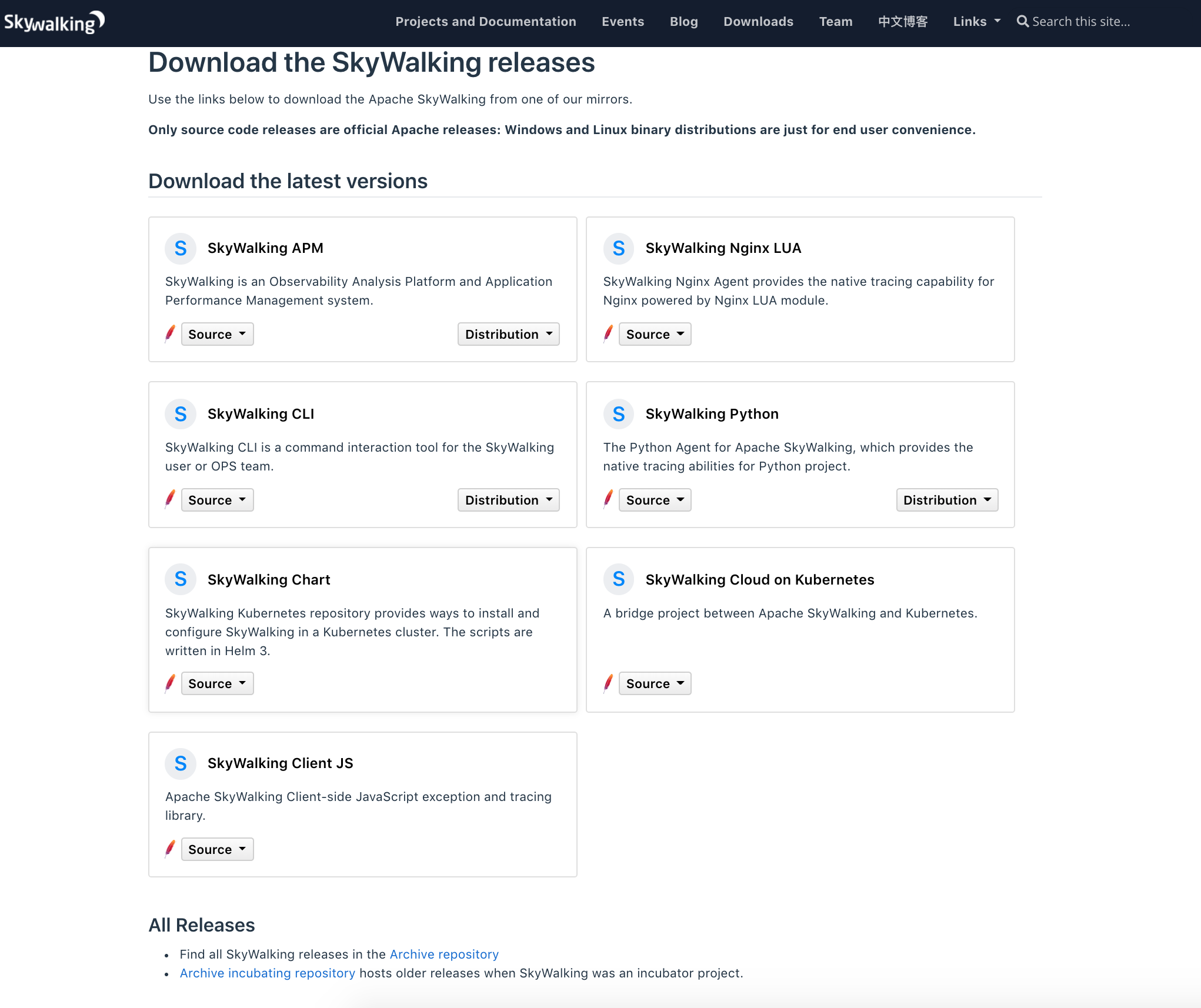
Task: Click Apache feather icon in Client JS card
Action: (x=170, y=849)
